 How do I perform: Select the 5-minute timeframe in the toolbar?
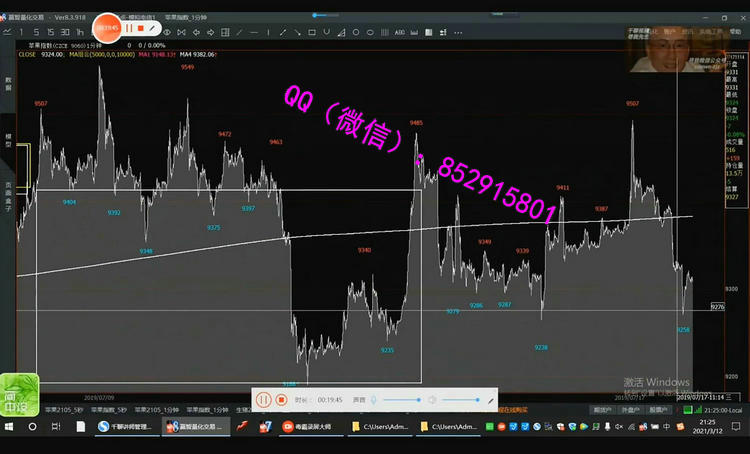coord(36,32)
